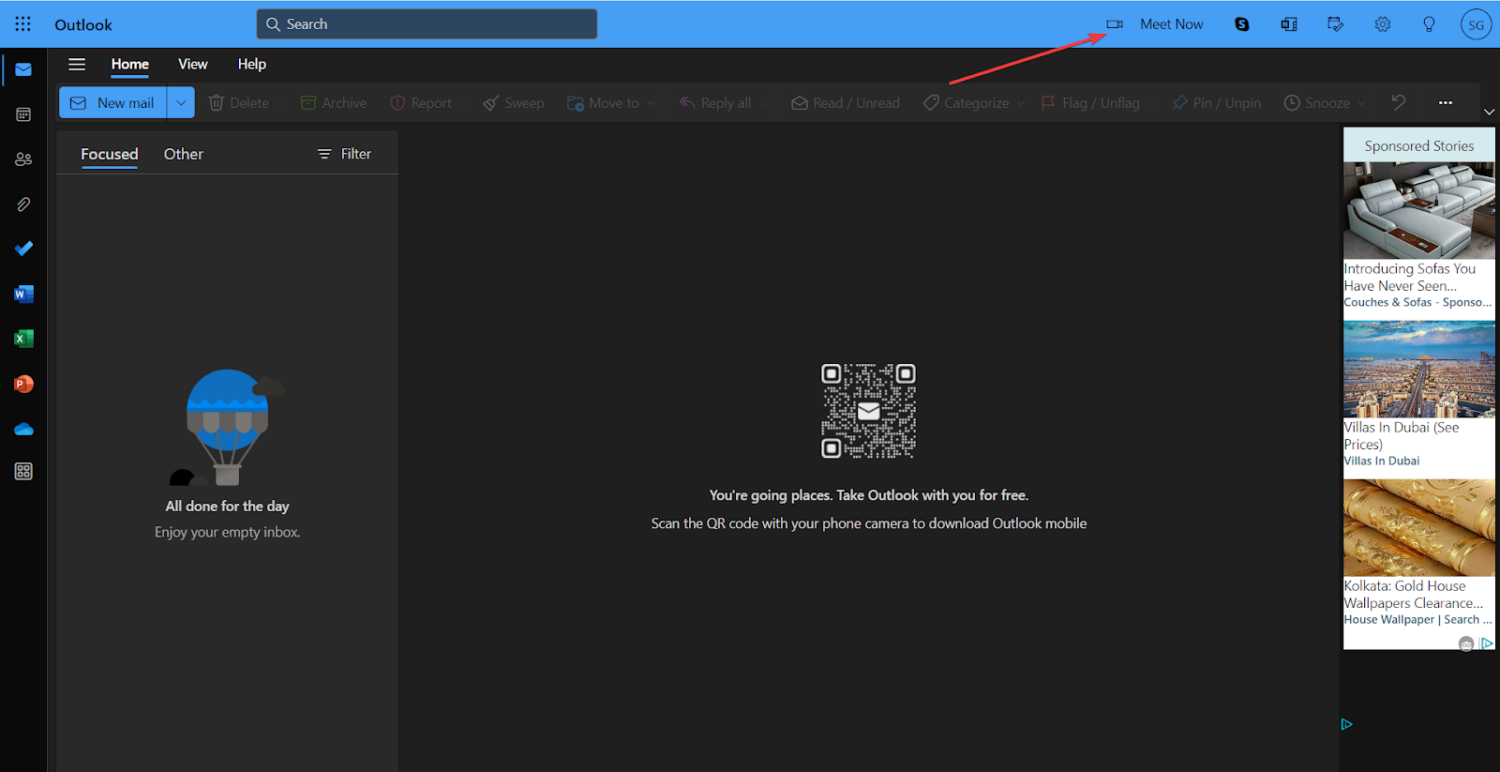Launch Word from sidebar
1500x772 pixels.
coord(23,294)
